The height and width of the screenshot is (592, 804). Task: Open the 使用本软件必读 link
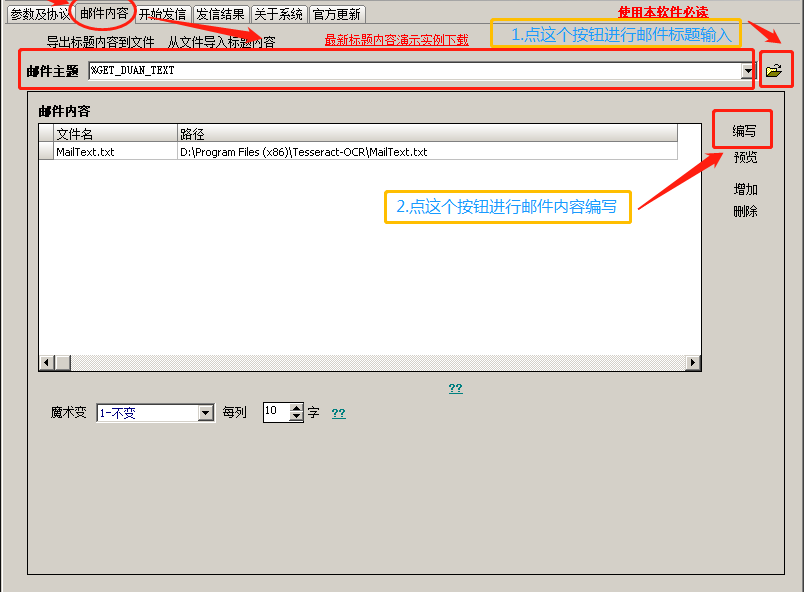(663, 12)
